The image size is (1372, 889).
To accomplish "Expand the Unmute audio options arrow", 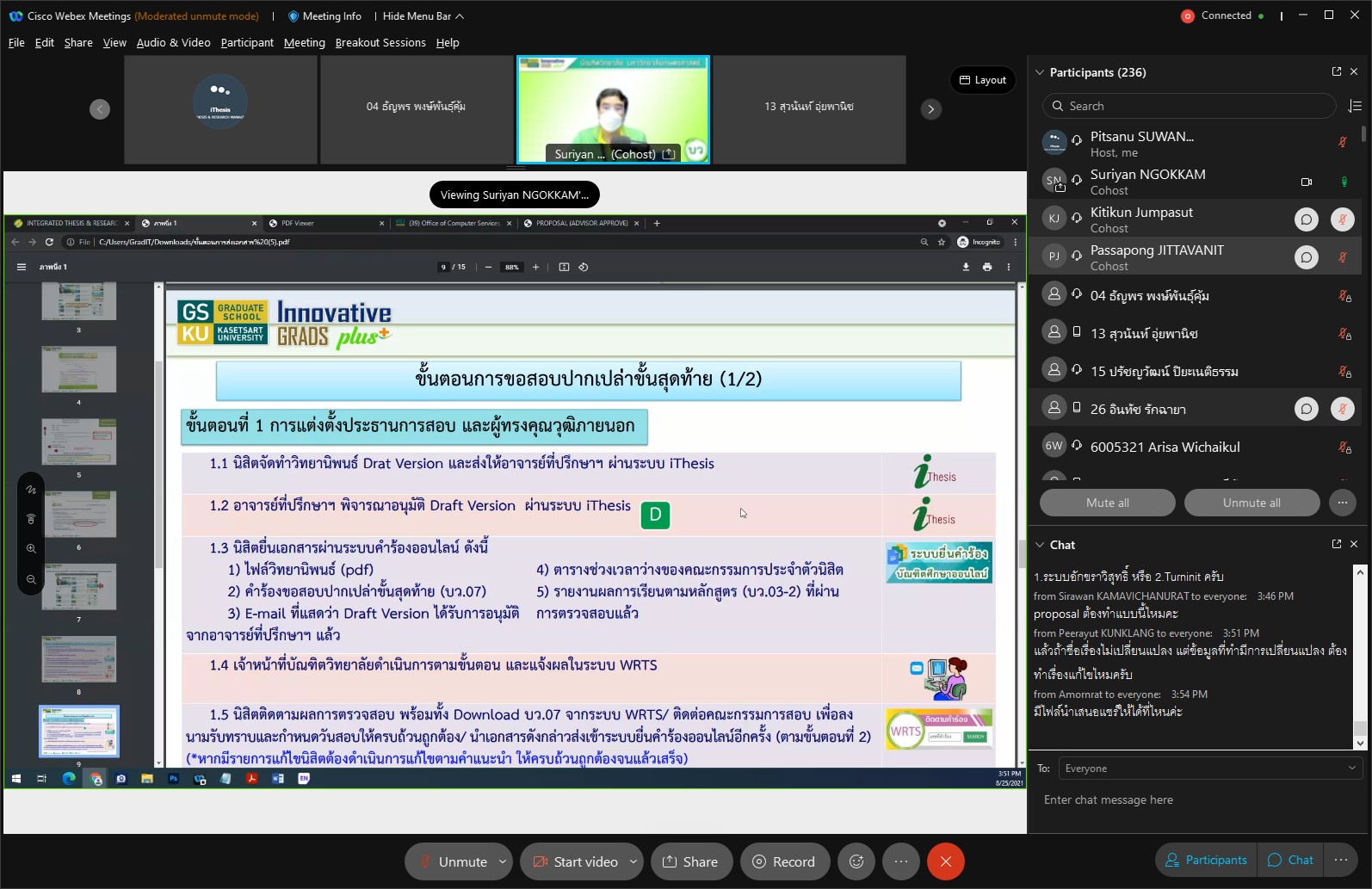I will pyautogui.click(x=503, y=861).
